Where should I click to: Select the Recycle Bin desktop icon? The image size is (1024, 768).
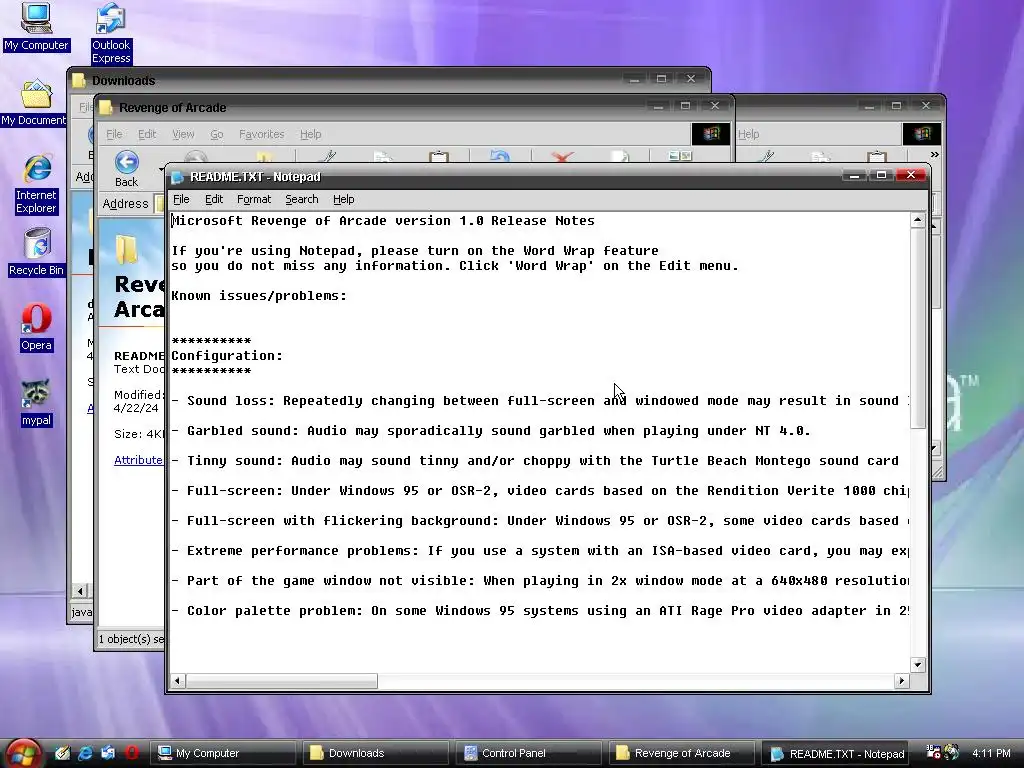37,253
